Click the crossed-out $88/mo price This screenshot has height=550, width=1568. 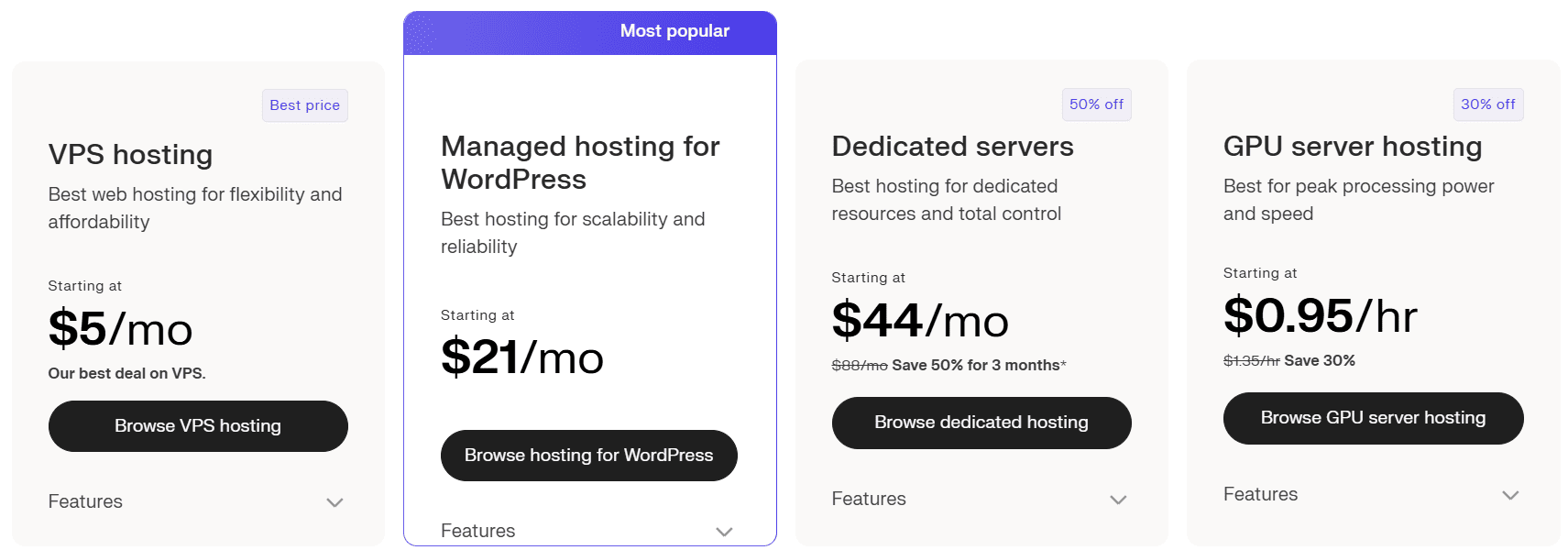[859, 366]
